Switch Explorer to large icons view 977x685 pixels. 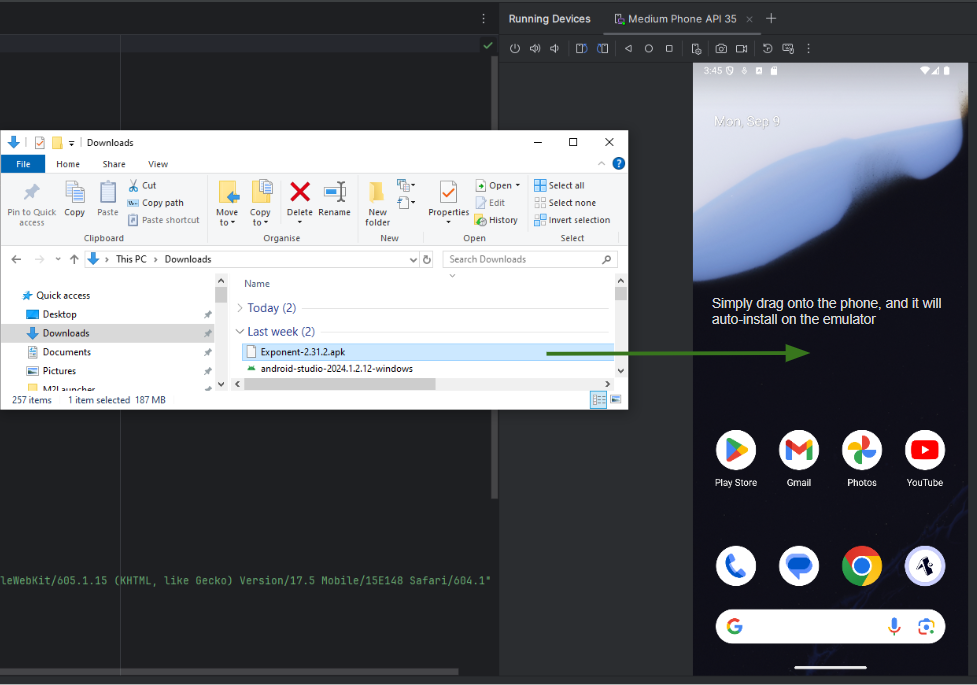pyautogui.click(x=615, y=399)
